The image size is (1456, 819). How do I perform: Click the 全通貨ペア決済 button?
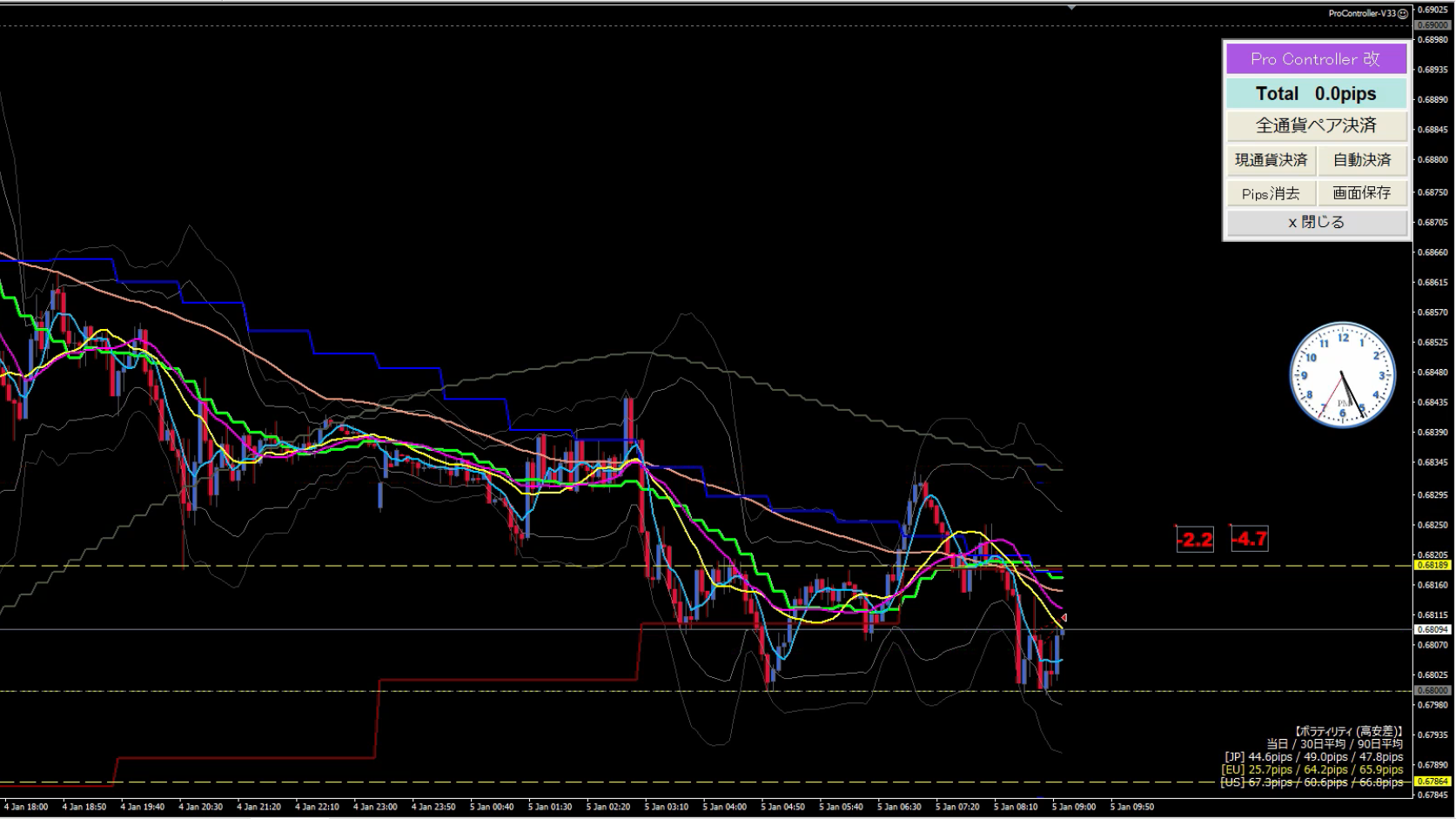point(1316,125)
